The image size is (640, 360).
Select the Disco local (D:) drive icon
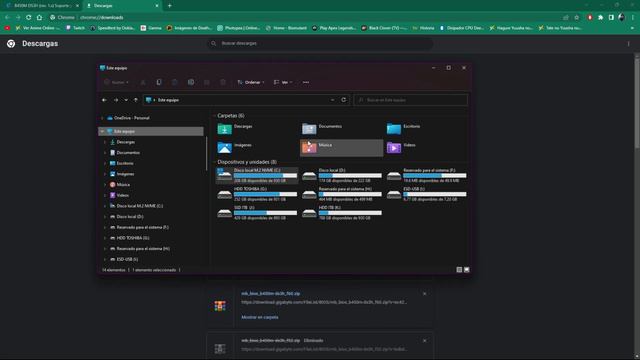[x=309, y=176]
